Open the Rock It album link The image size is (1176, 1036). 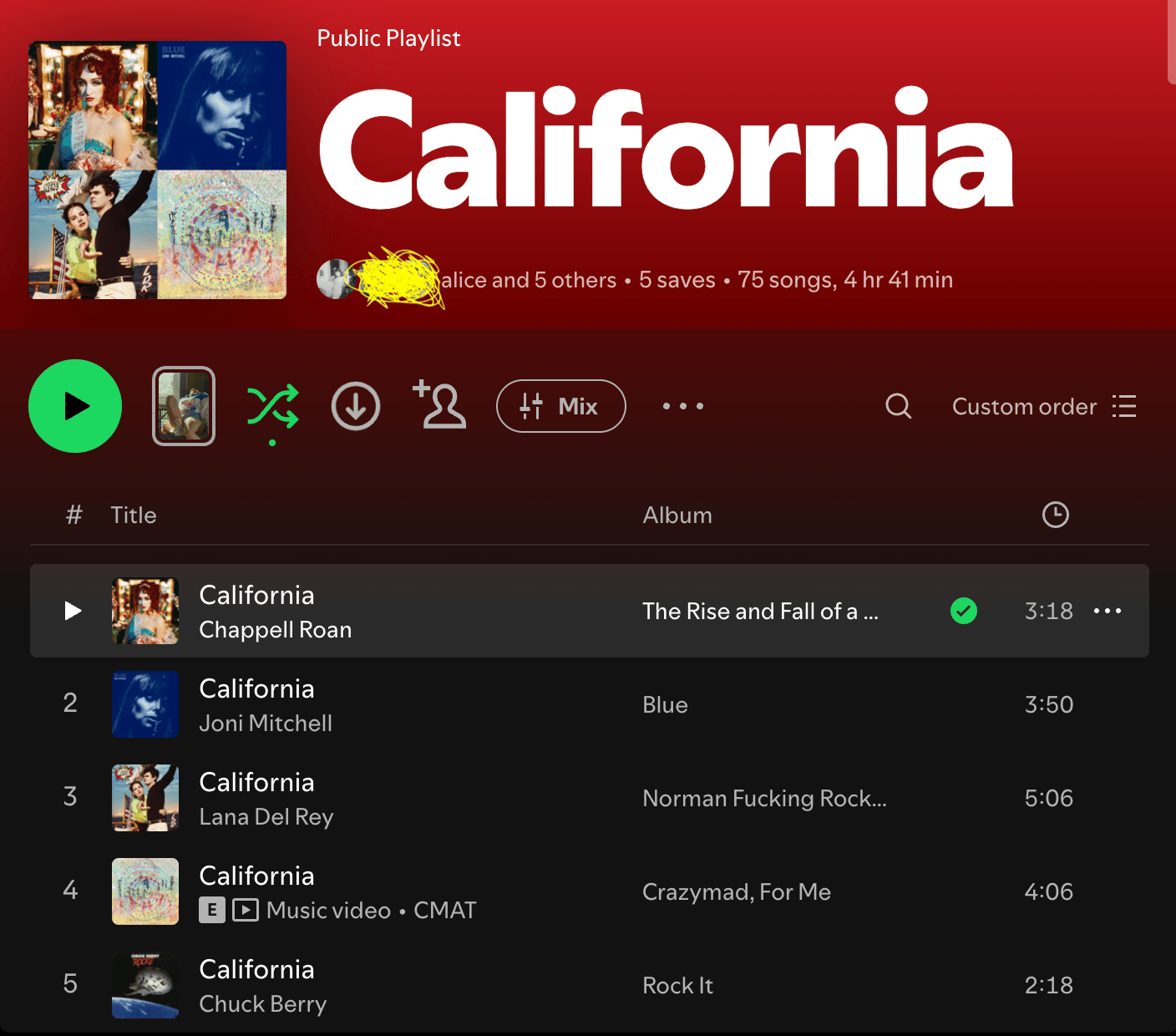tap(677, 986)
